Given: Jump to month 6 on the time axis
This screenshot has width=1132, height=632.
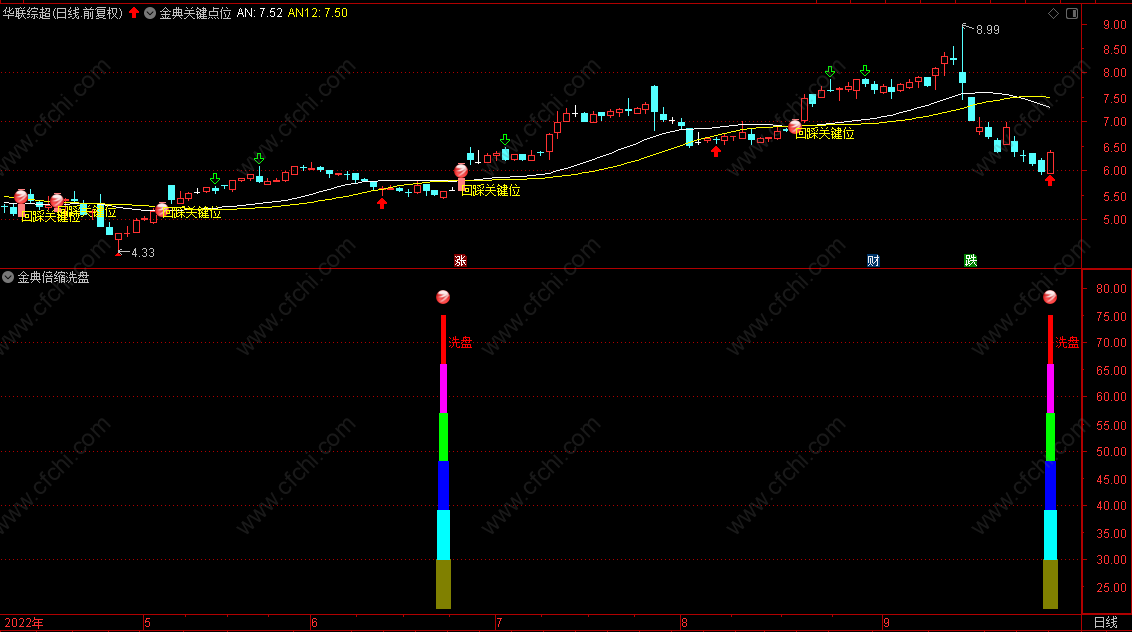Looking at the screenshot, I should [314, 623].
